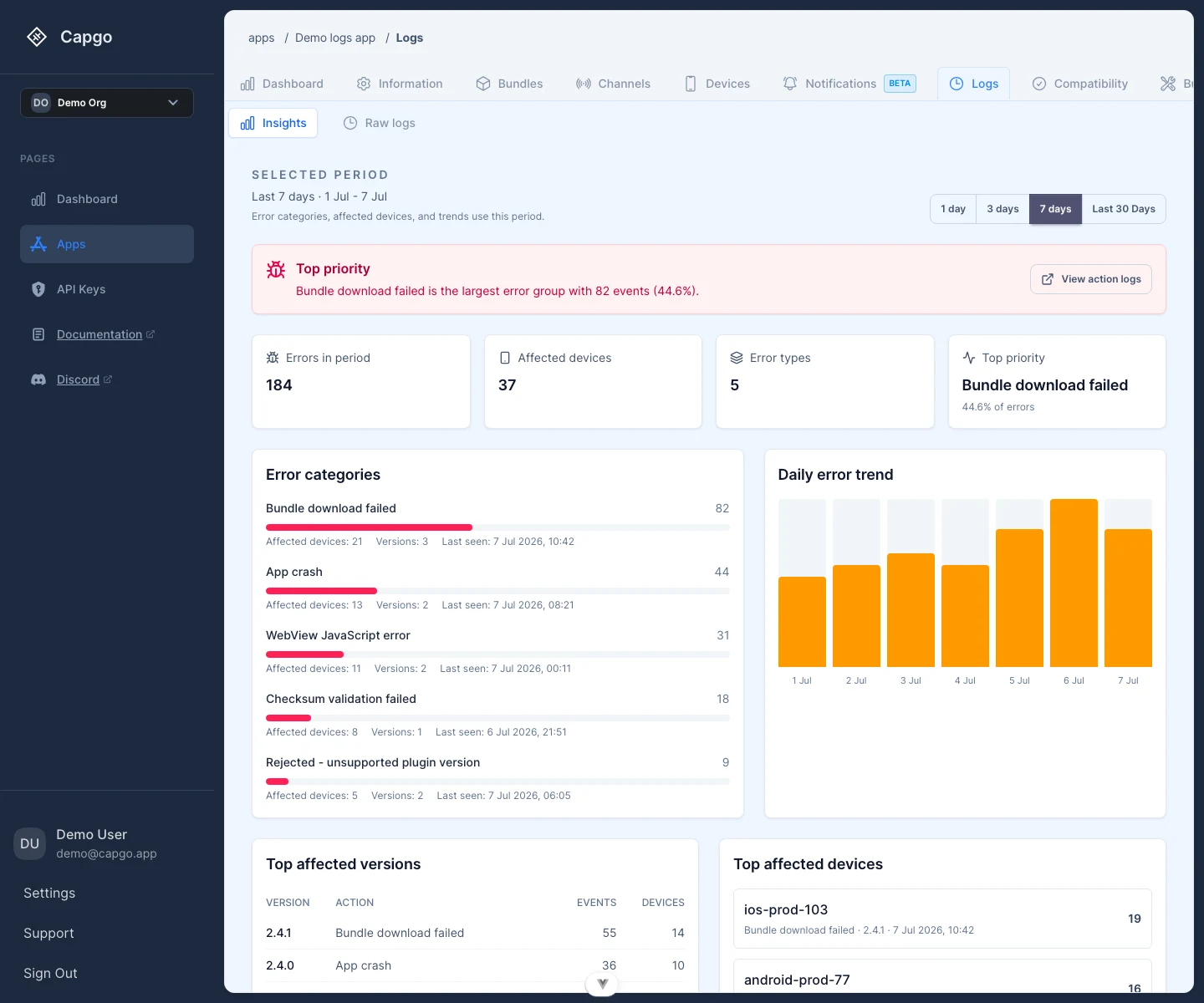1204x1003 pixels.
Task: Switch to the Compatibility tab
Action: [x=1079, y=84]
